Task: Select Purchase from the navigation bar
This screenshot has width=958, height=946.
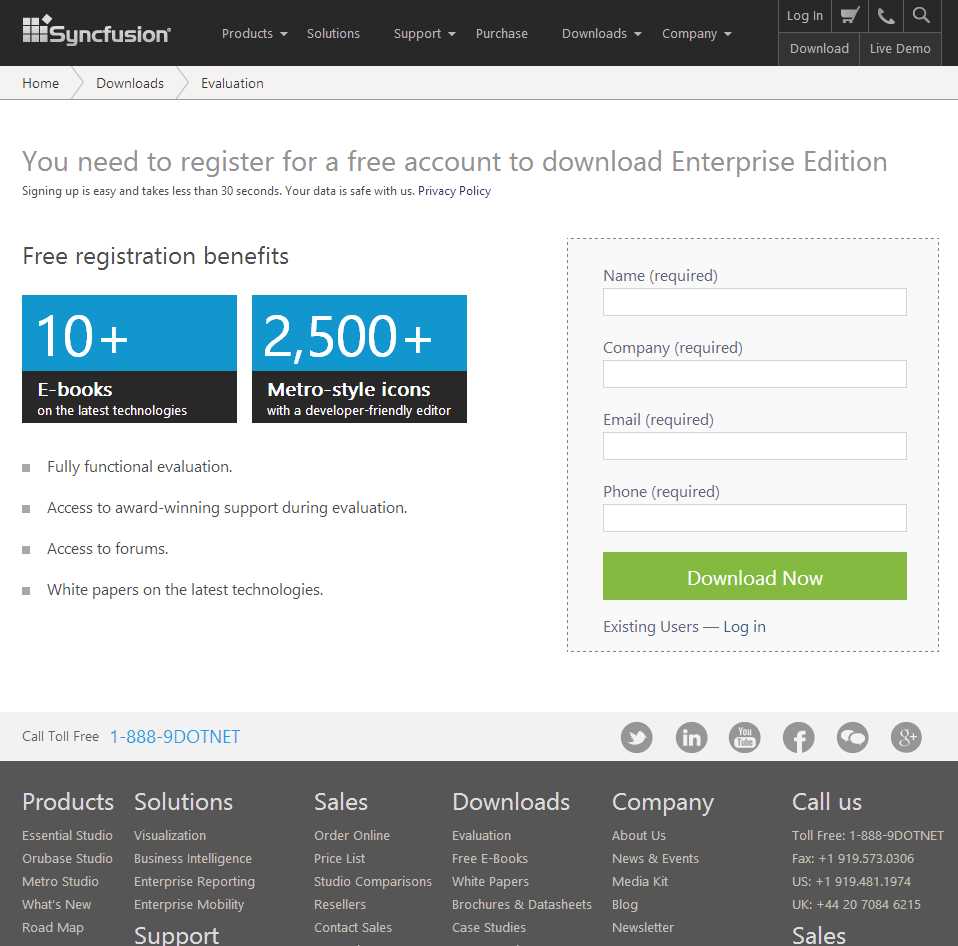Action: point(501,33)
